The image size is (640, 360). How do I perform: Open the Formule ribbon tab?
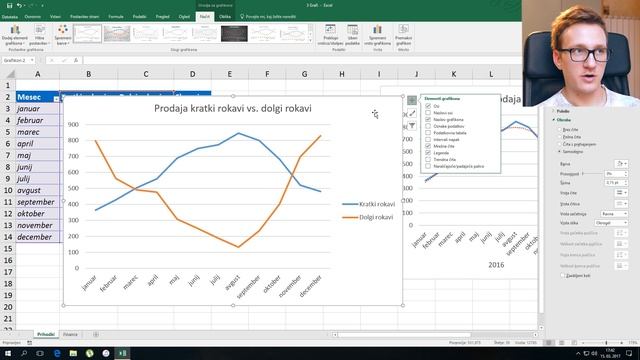click(x=116, y=17)
